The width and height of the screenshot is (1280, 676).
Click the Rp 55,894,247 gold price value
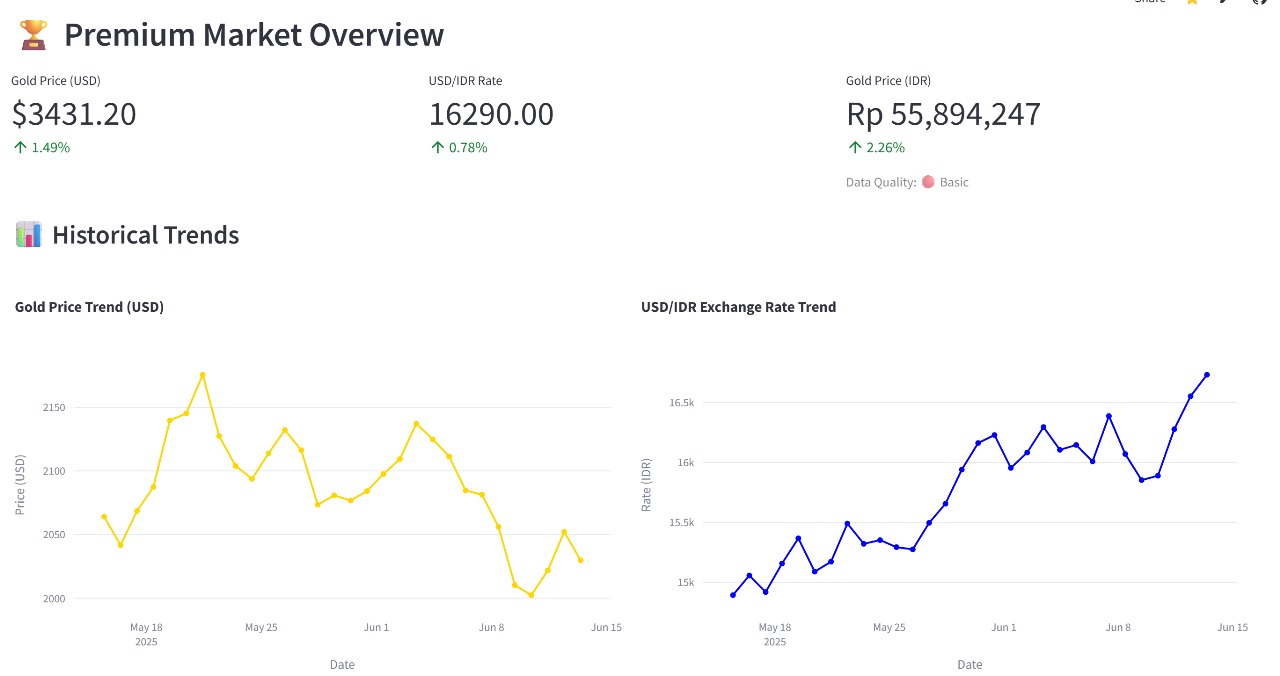click(x=943, y=114)
